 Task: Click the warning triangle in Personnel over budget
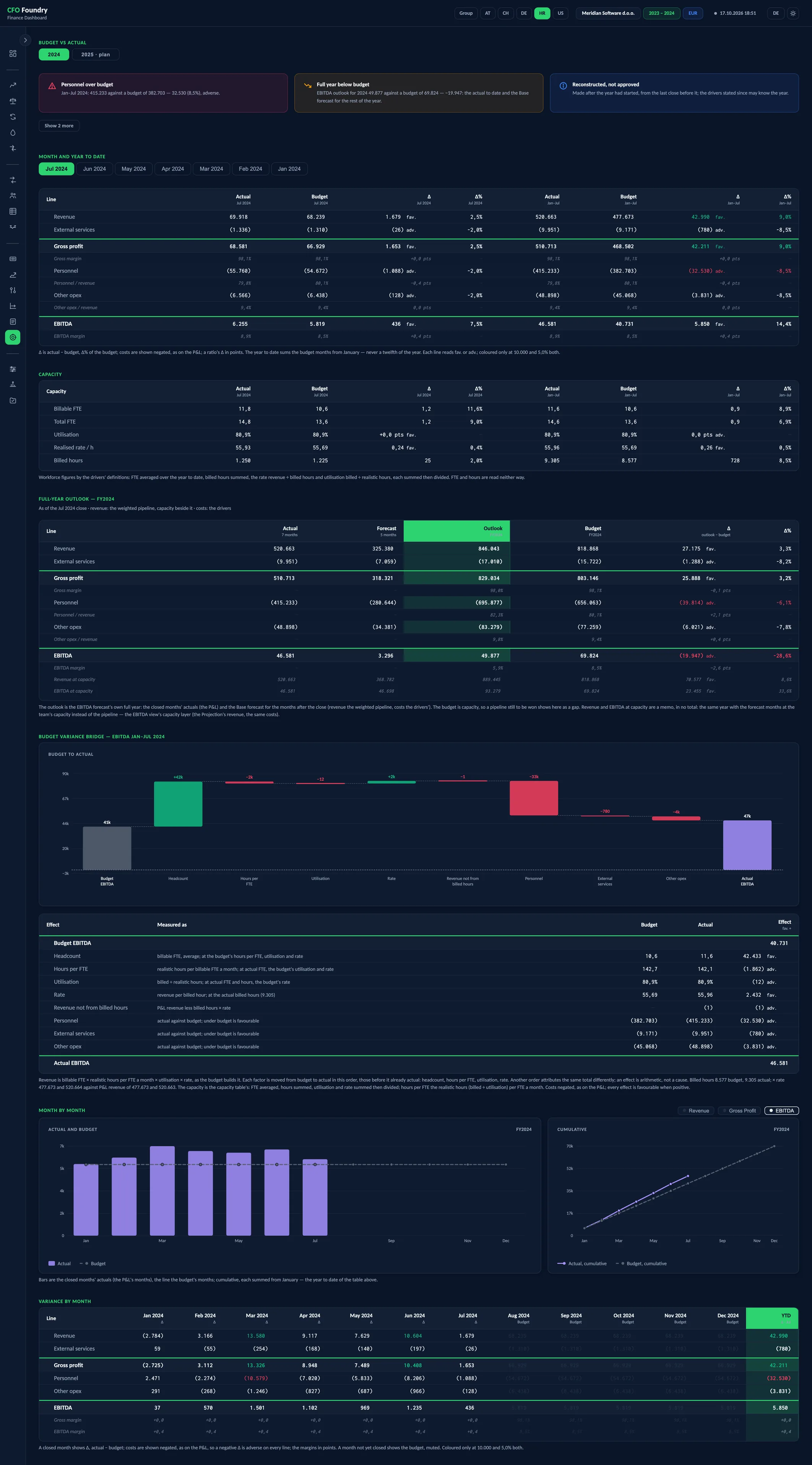coord(52,86)
